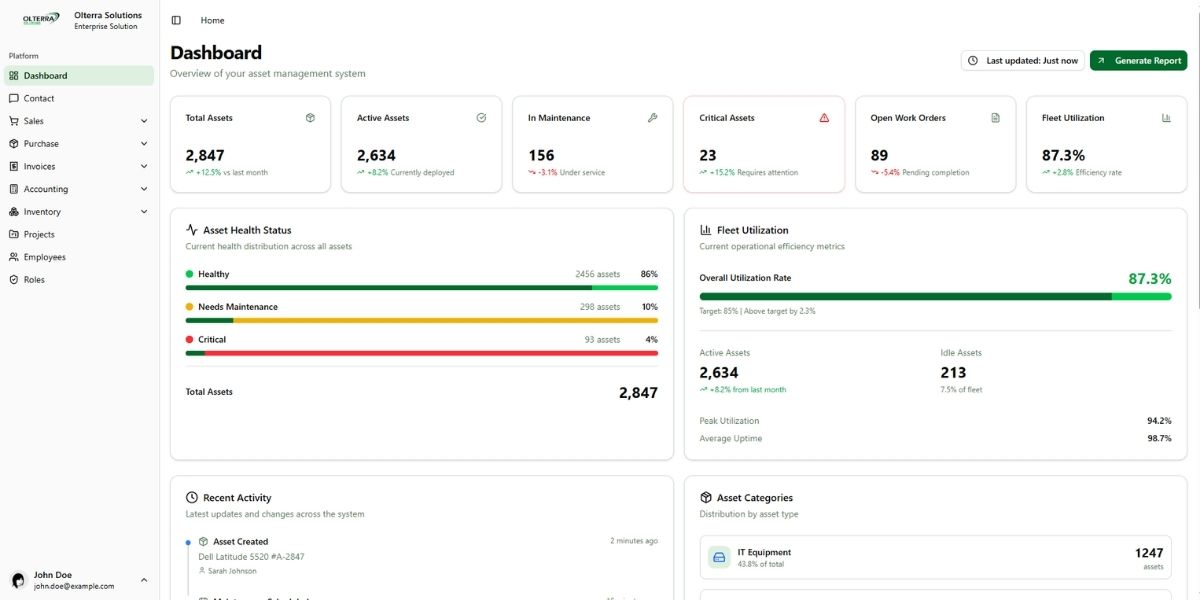1200x600 pixels.
Task: Click the Home breadcrumb
Action: coord(212,20)
